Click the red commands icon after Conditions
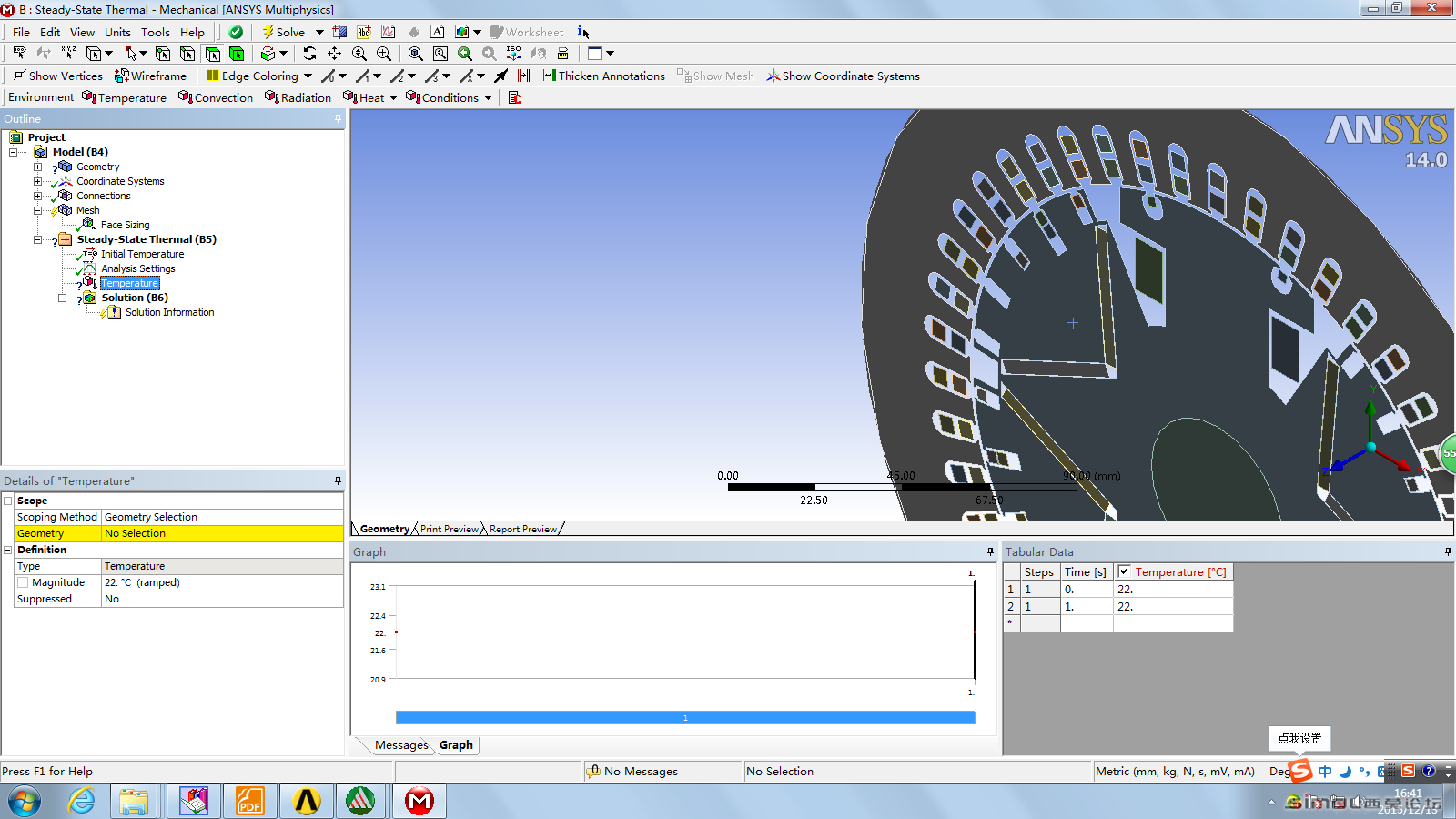 pos(515,97)
